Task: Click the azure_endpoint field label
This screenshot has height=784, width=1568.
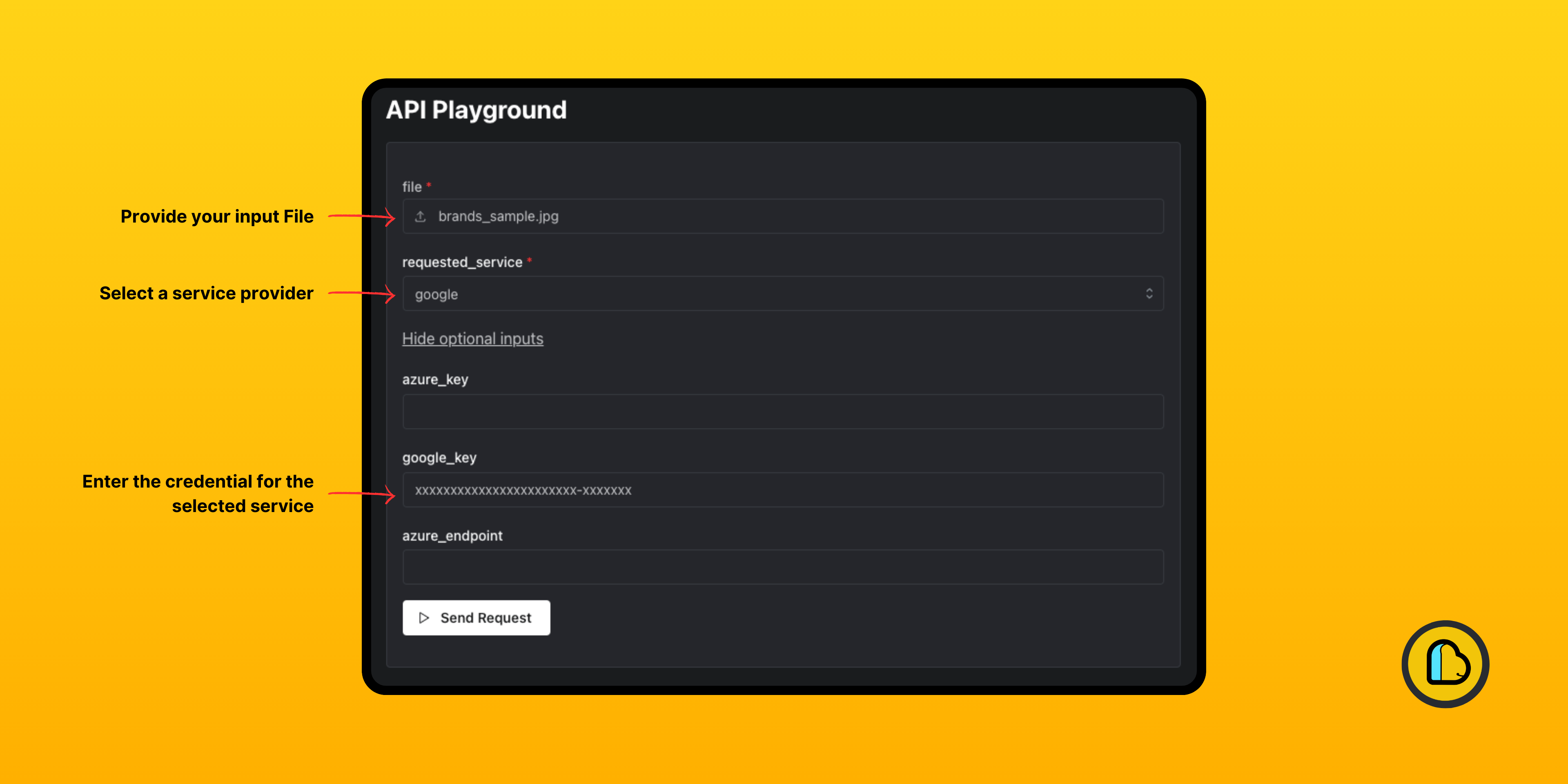Action: (452, 536)
